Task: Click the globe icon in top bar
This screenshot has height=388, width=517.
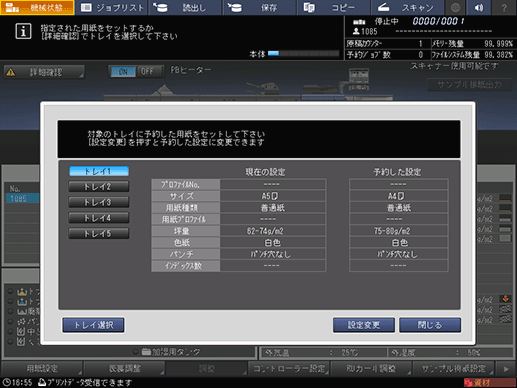Action: pyautogui.click(x=455, y=7)
